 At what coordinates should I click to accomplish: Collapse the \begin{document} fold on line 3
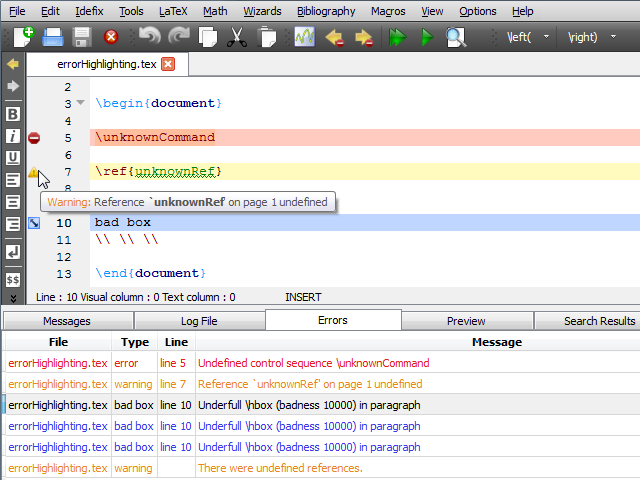click(x=80, y=103)
